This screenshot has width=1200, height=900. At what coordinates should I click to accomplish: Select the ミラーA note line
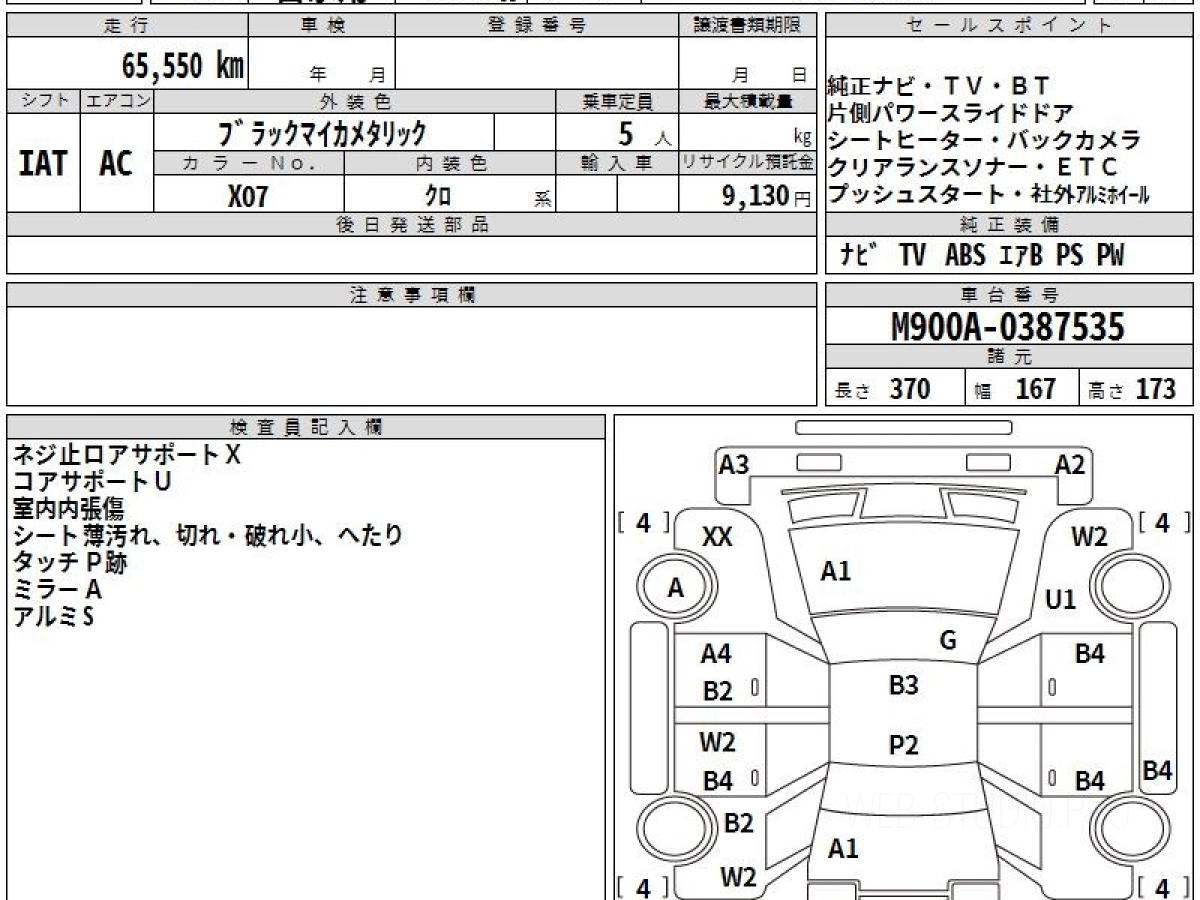57,590
